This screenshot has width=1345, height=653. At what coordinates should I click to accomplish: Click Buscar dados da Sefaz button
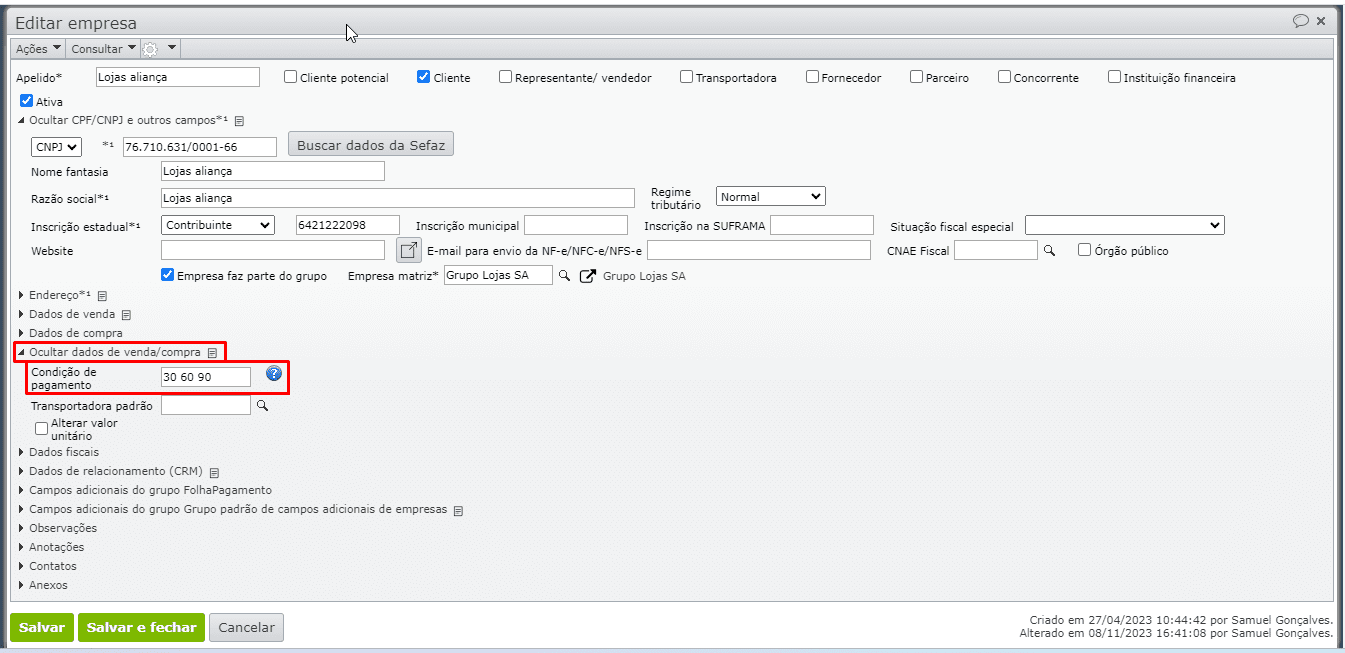371,145
